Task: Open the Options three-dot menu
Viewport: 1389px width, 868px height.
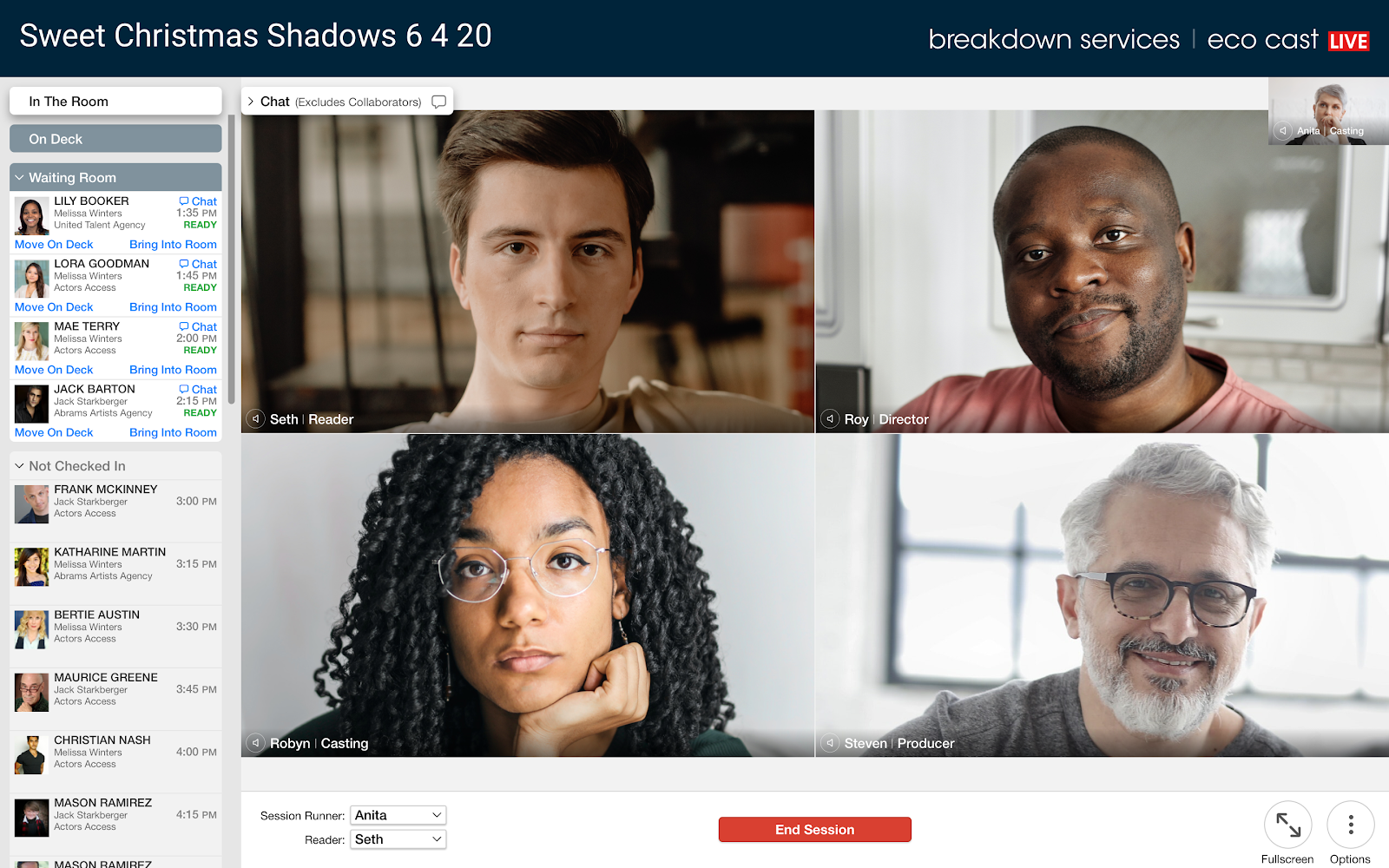Action: click(1351, 825)
